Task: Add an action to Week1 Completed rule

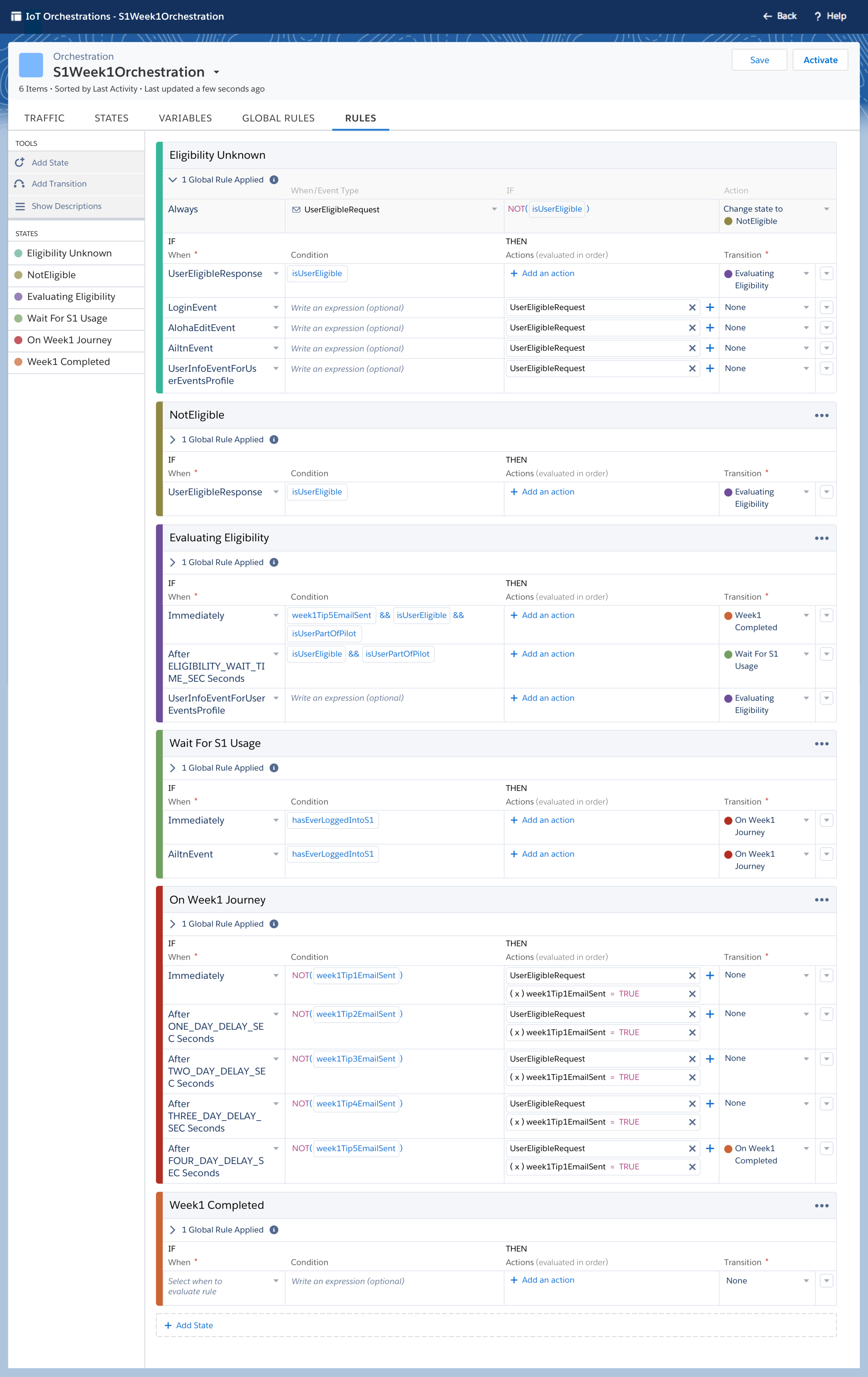Action: 542,1280
